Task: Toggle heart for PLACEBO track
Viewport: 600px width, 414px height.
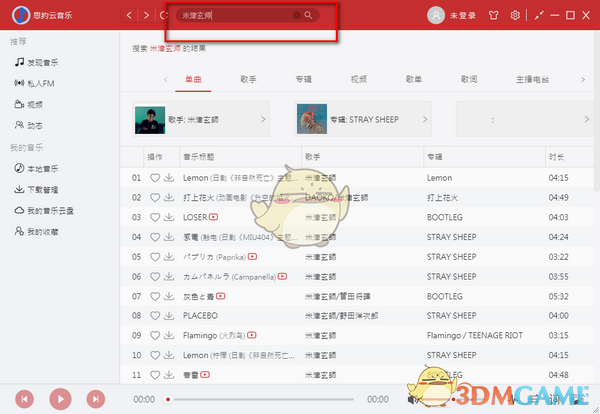Action: [155, 315]
